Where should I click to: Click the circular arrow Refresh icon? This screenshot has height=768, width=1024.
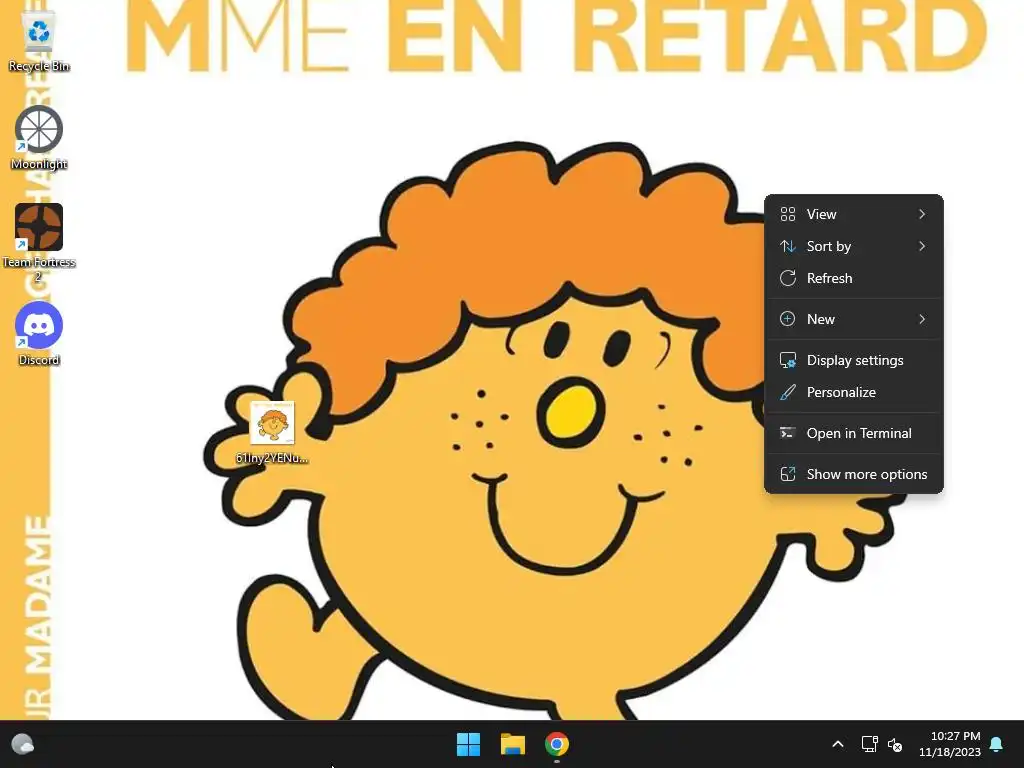point(788,278)
